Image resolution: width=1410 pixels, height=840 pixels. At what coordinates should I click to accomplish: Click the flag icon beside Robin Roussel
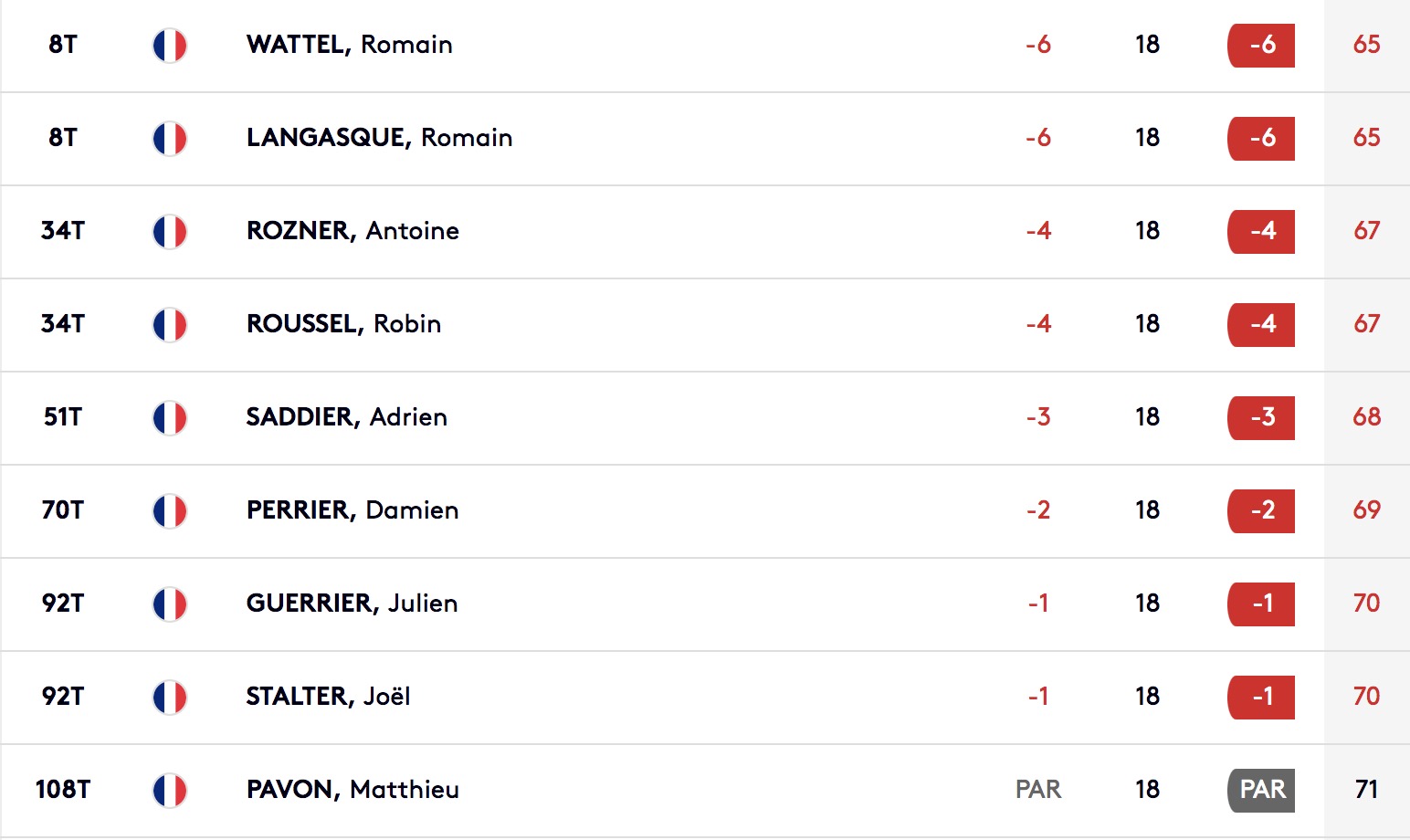pyautogui.click(x=170, y=325)
